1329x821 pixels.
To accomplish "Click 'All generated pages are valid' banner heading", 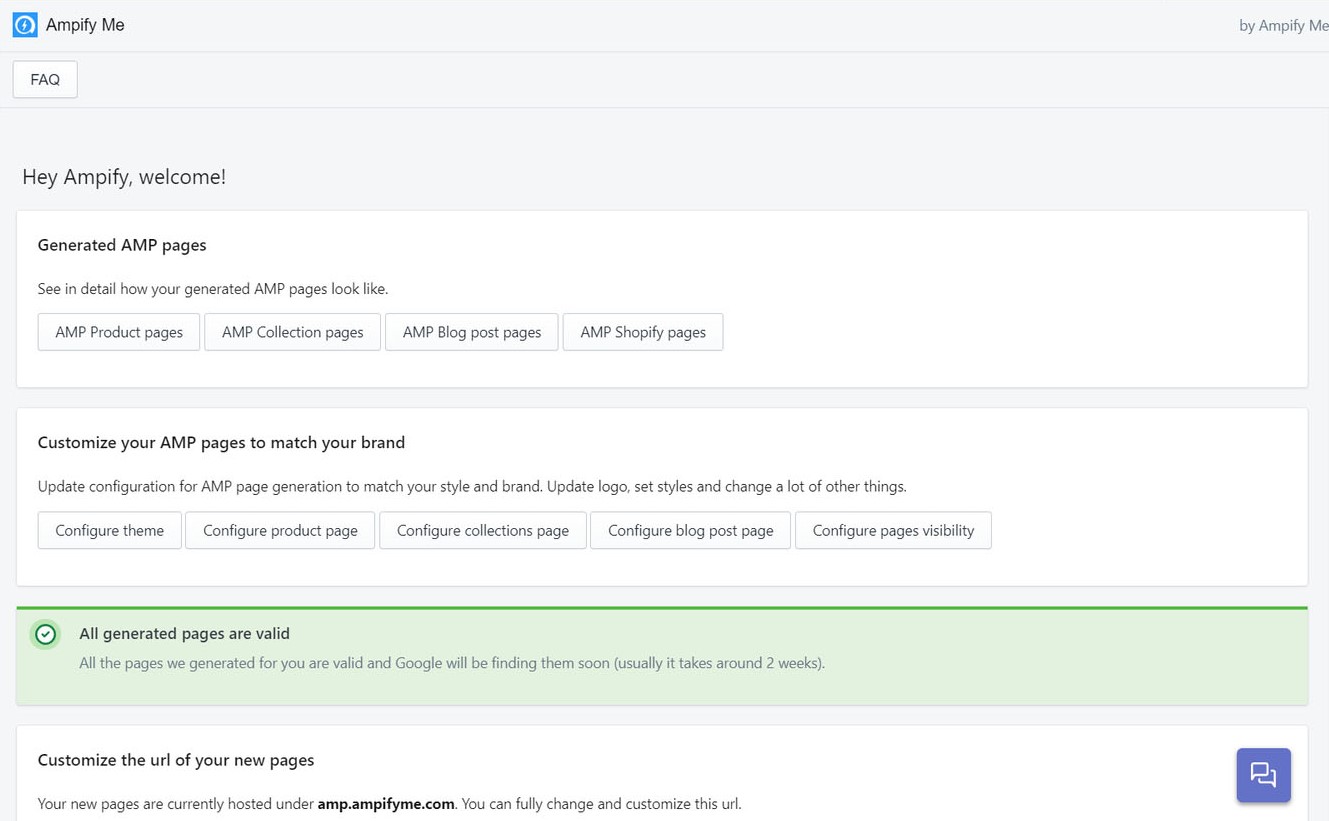I will point(184,633).
